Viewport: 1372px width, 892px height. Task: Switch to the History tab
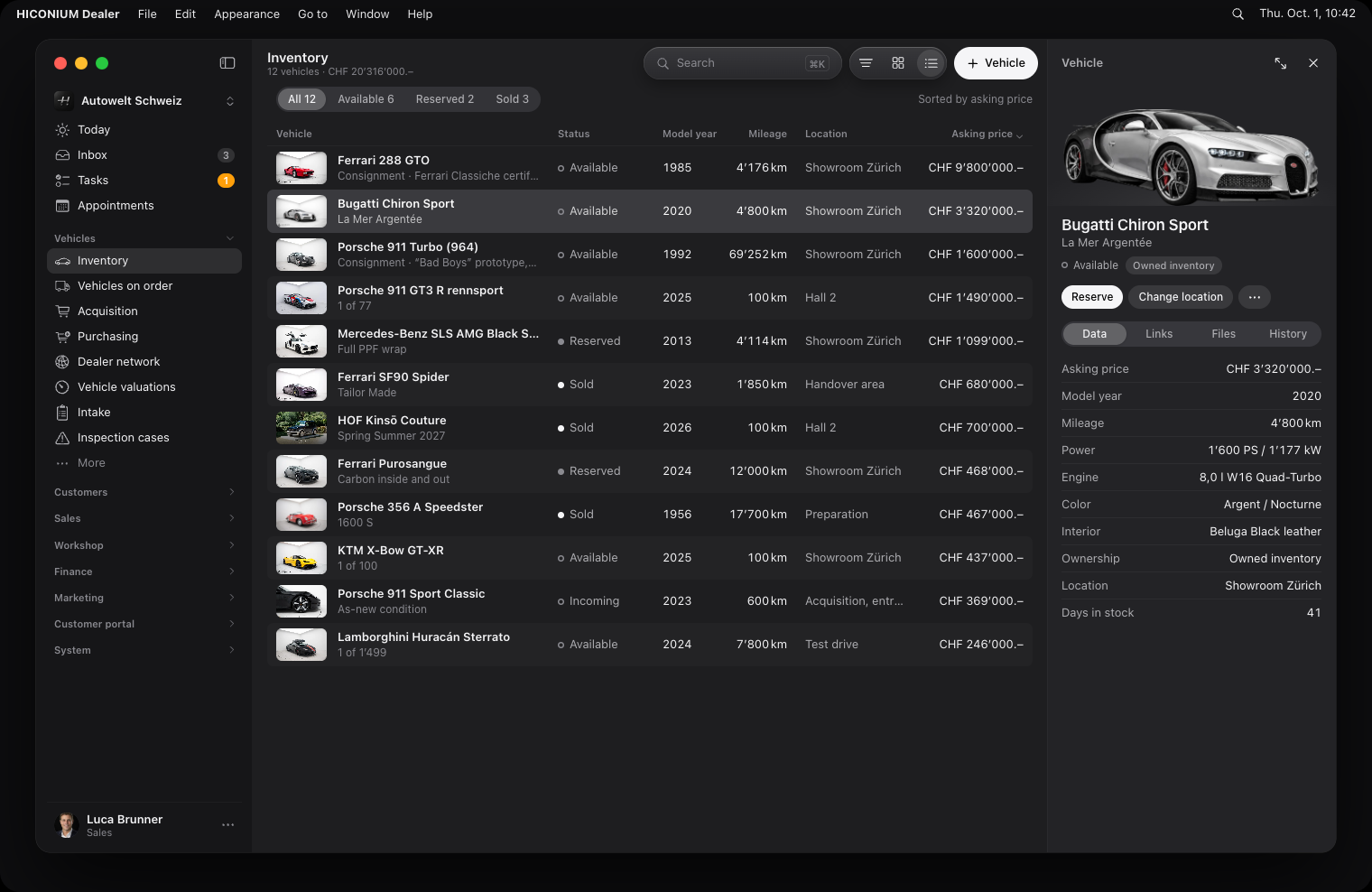pos(1288,334)
